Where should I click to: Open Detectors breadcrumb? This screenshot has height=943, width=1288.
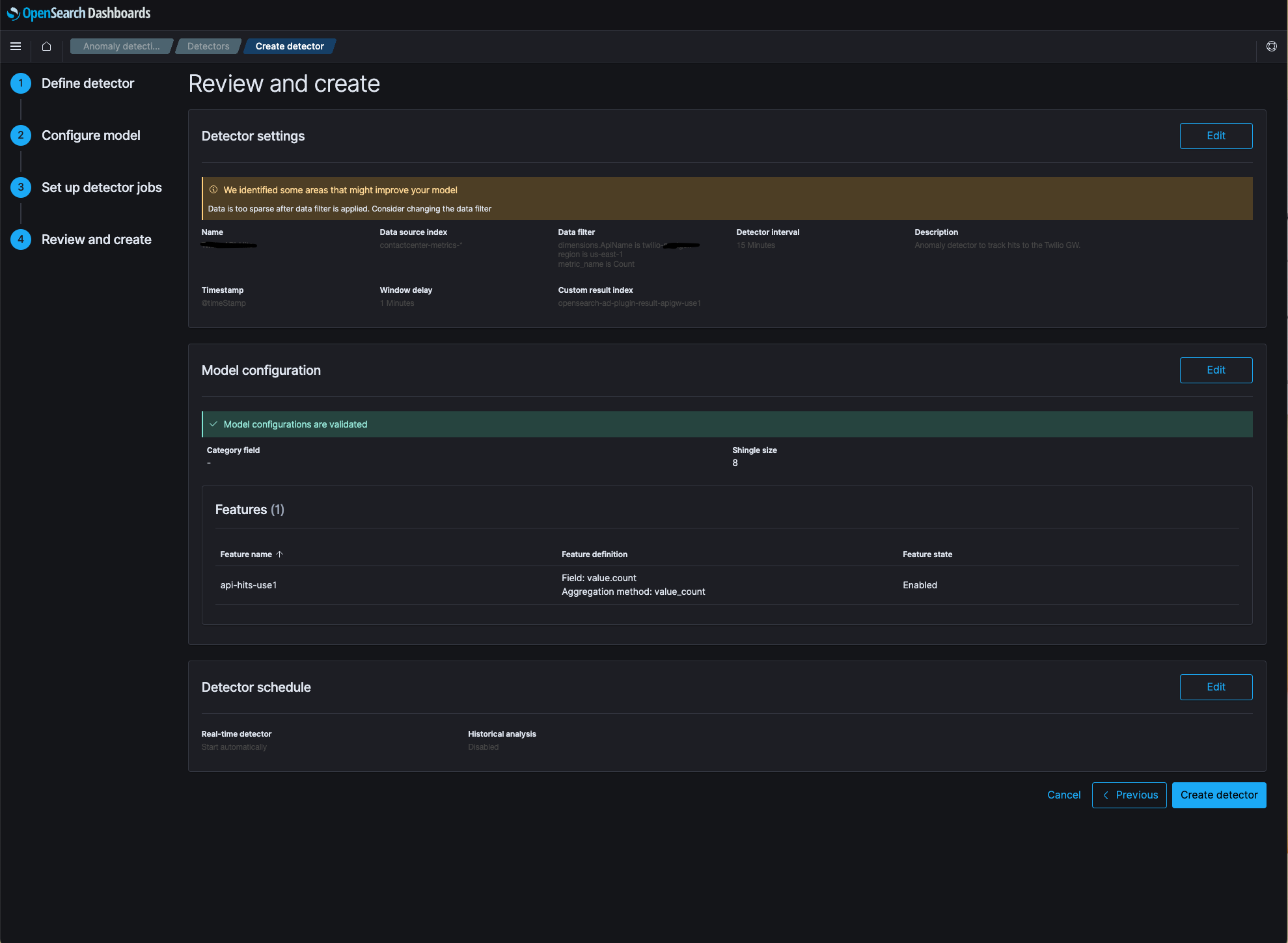pyautogui.click(x=208, y=46)
